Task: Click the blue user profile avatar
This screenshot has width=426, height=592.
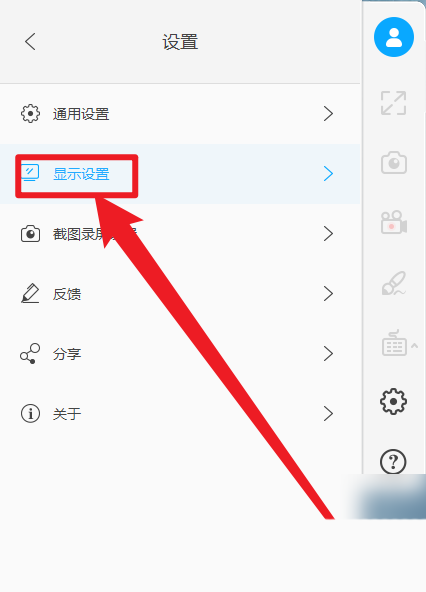Action: (x=394, y=37)
